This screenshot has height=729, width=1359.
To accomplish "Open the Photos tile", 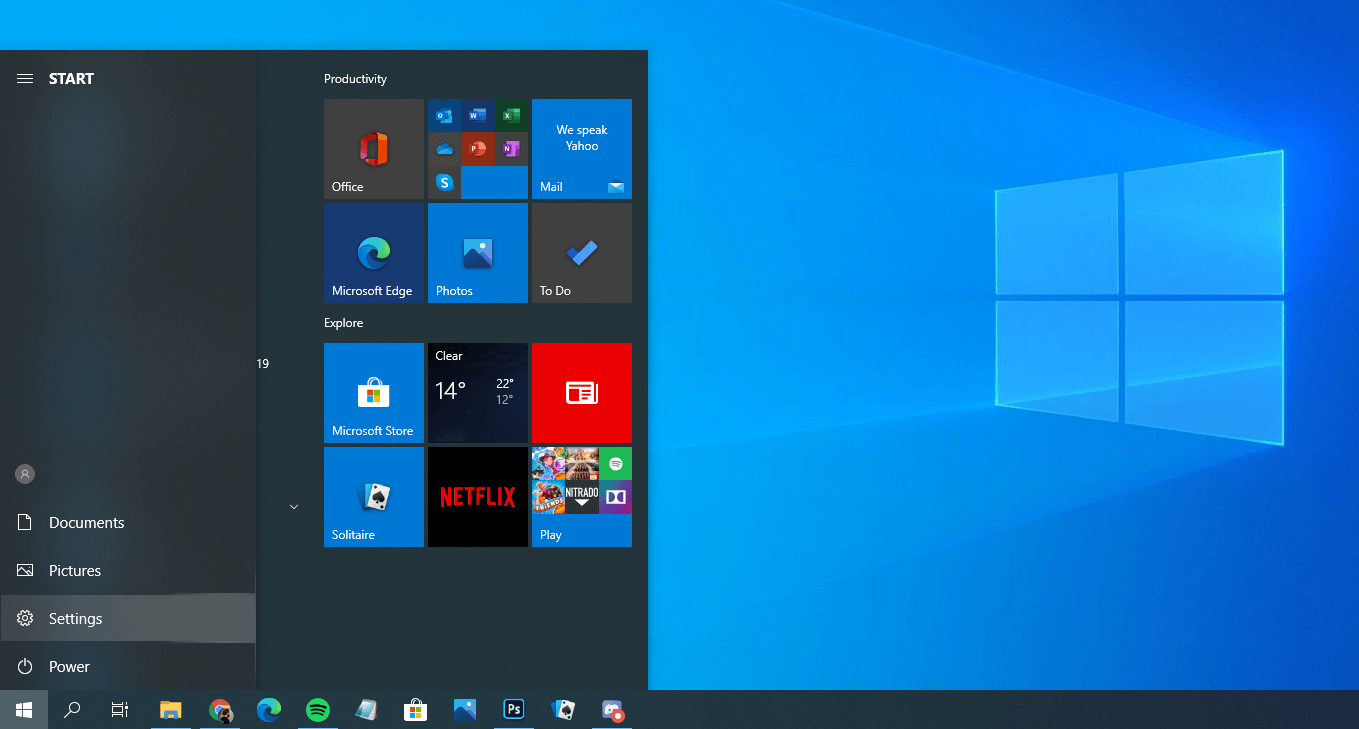I will [x=478, y=253].
